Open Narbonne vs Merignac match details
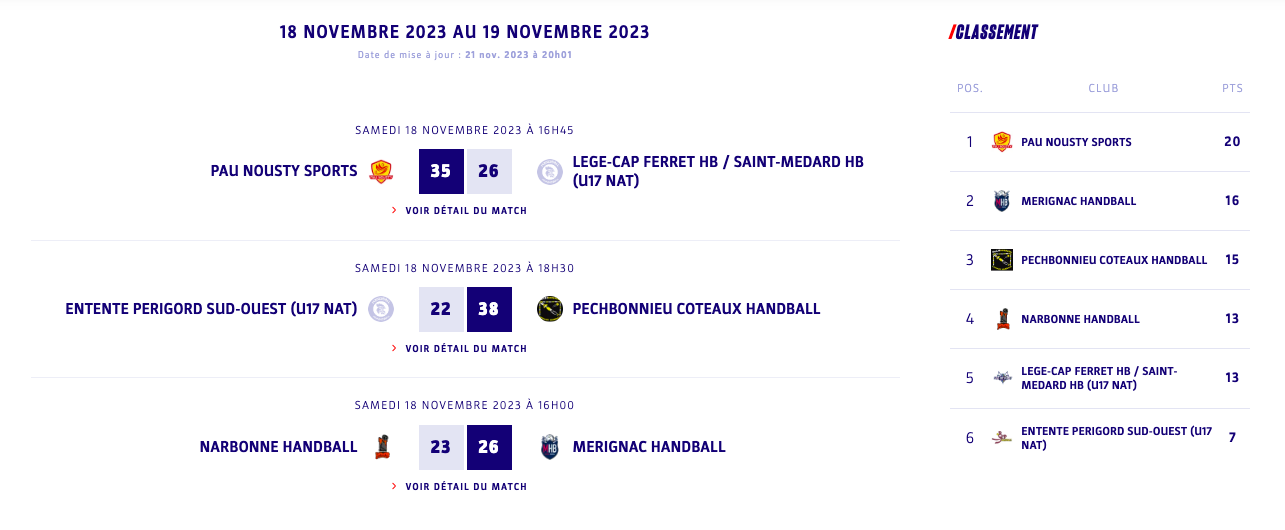This screenshot has width=1285, height=530. click(465, 487)
